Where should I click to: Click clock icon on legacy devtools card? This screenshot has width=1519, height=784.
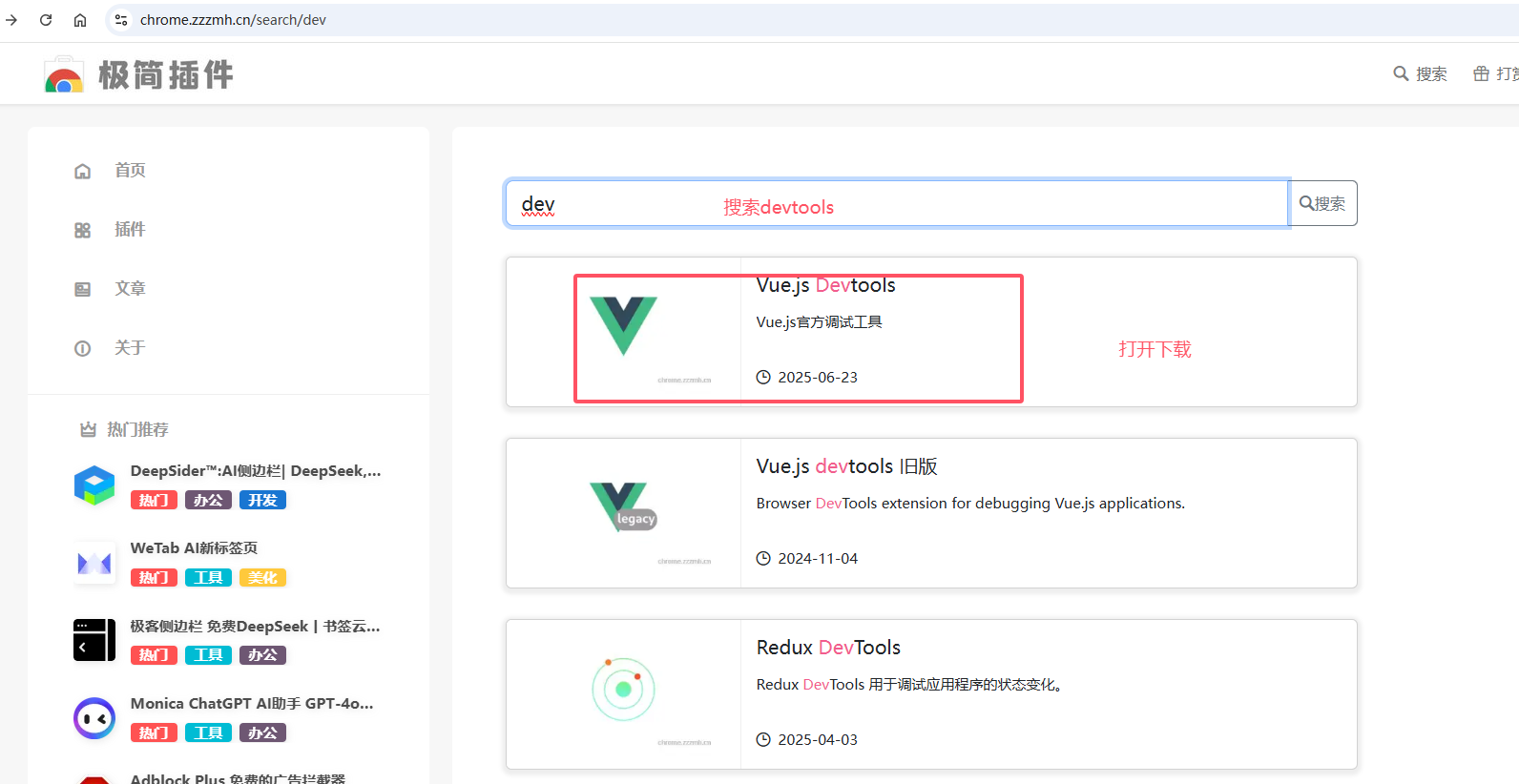[763, 559]
